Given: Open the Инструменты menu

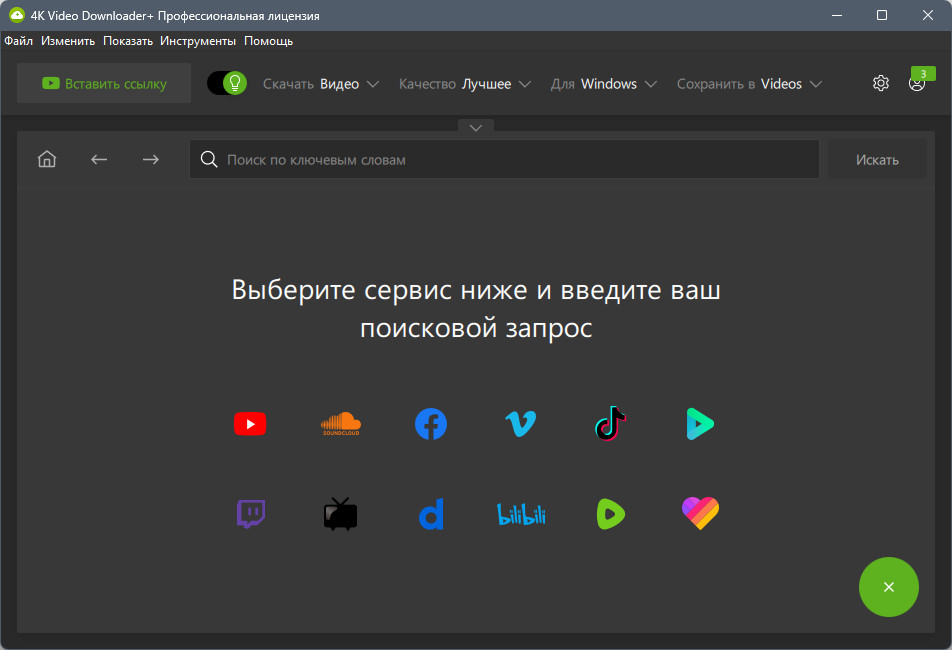Looking at the screenshot, I should coord(198,41).
